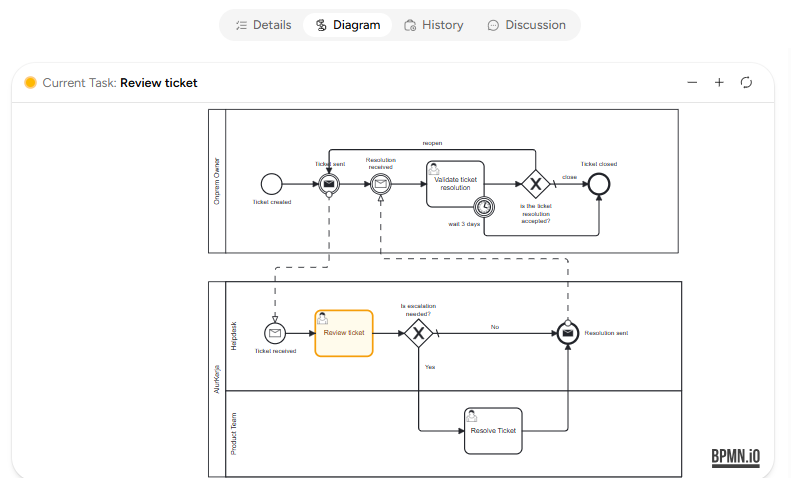Click the Validate ticket resolution task

point(455,184)
